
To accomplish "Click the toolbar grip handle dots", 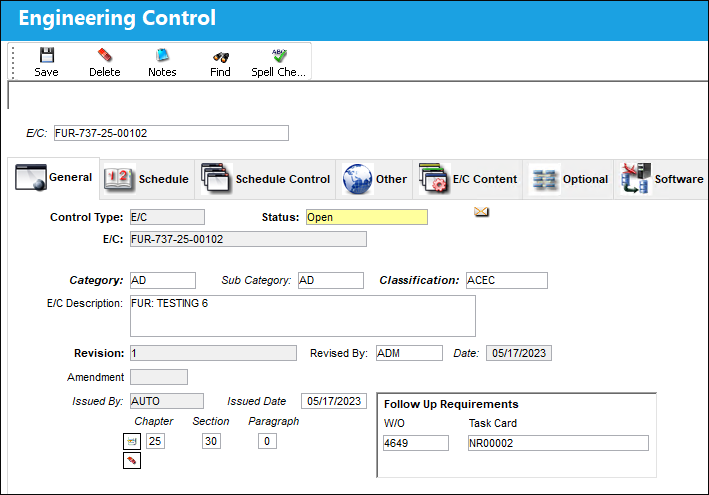I will tap(13, 62).
